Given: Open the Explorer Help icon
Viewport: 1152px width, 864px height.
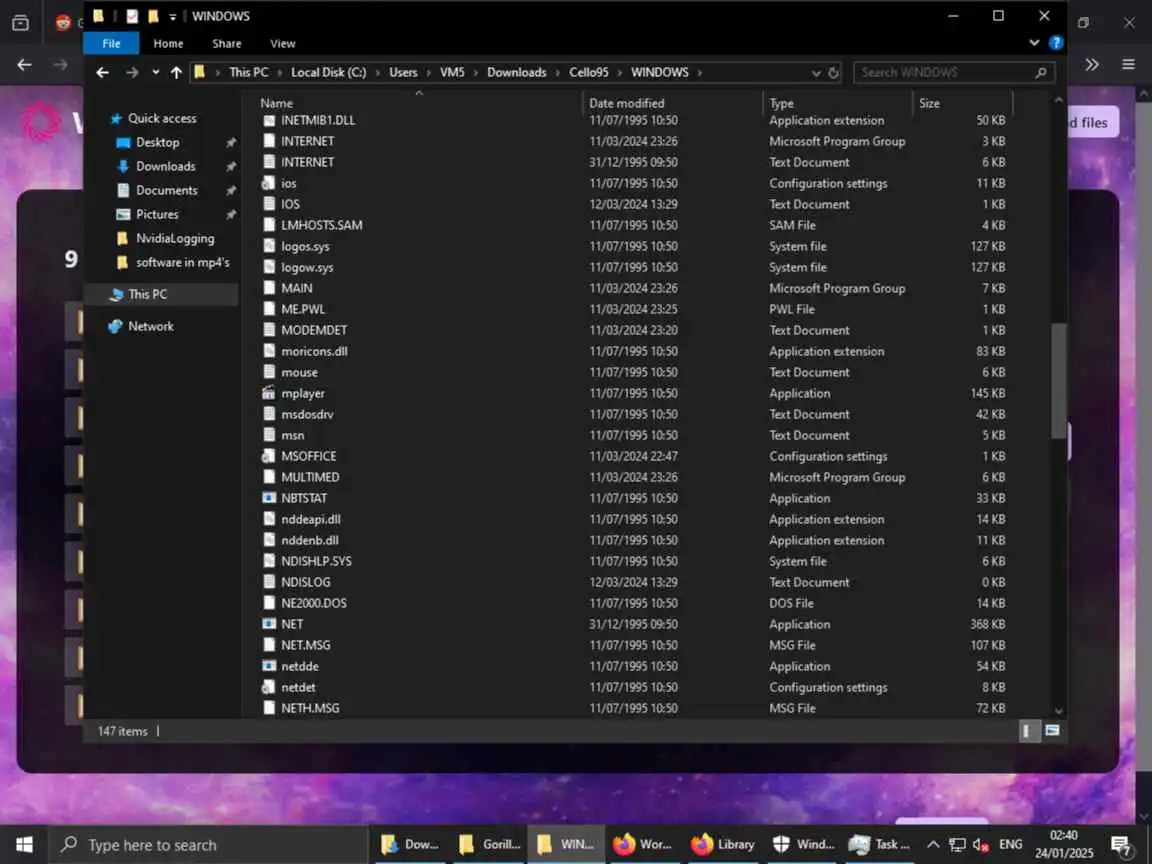Looking at the screenshot, I should 1056,43.
